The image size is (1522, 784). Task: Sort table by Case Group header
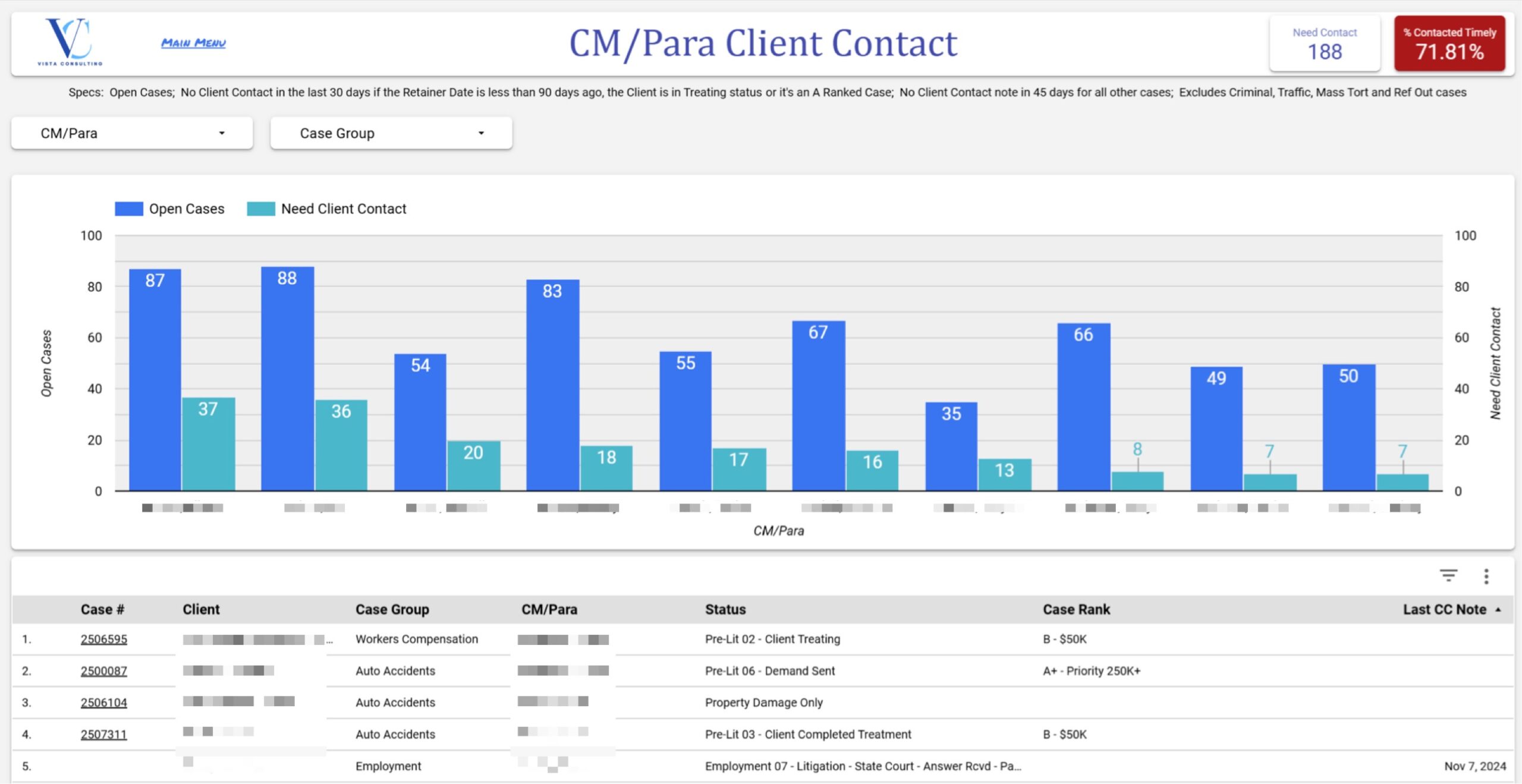(392, 609)
